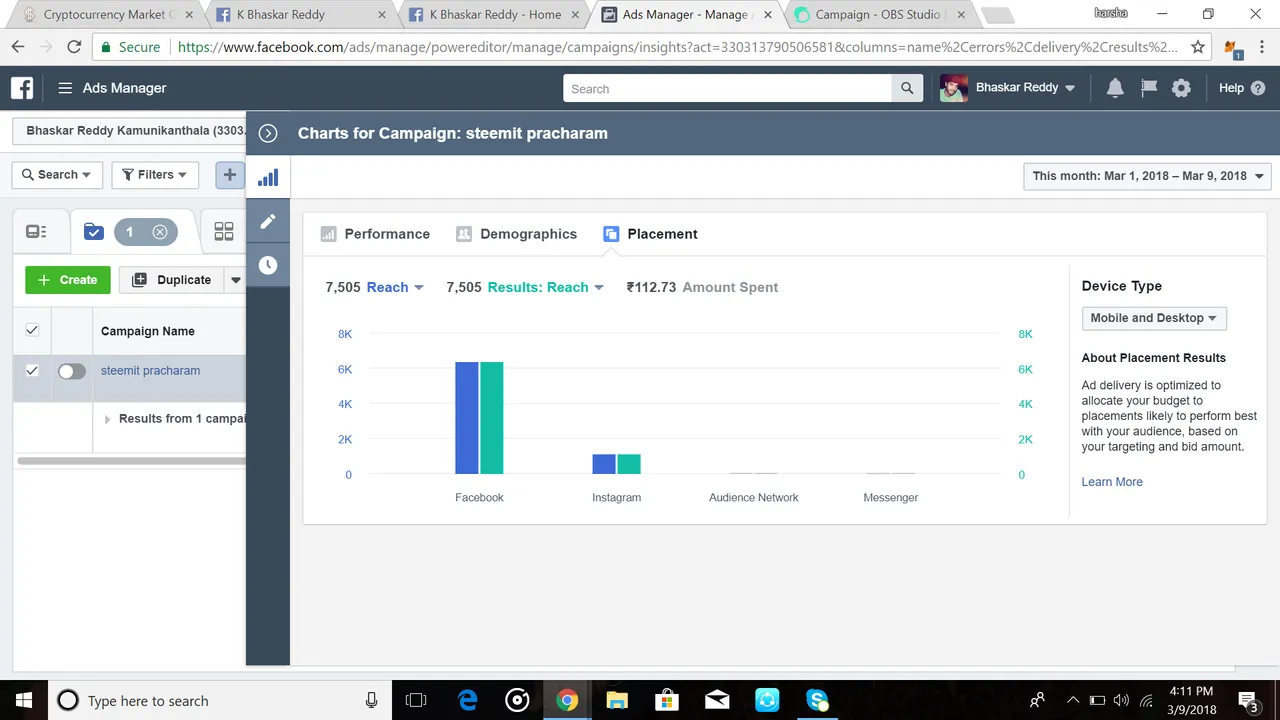Open the pencil edit icon in side panel
The height and width of the screenshot is (720, 1280).
tap(268, 221)
